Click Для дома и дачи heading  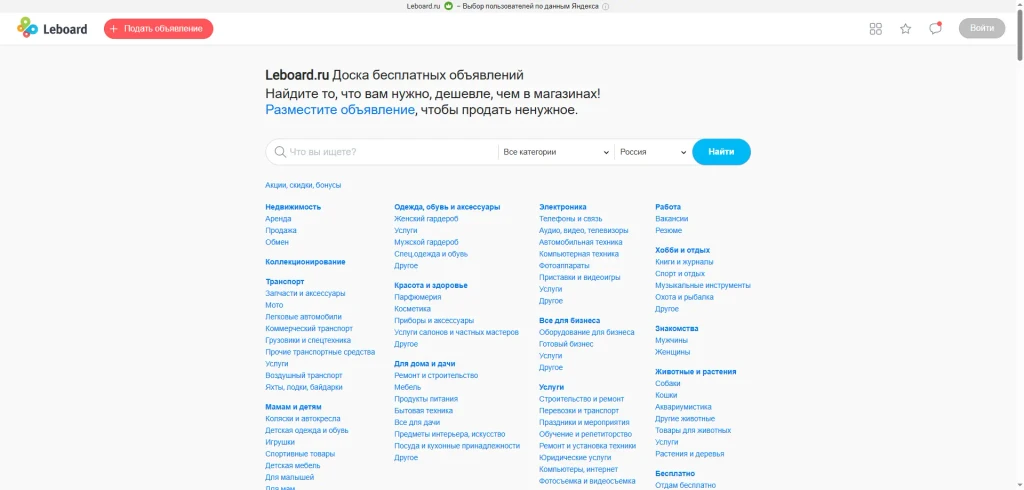tap(425, 364)
